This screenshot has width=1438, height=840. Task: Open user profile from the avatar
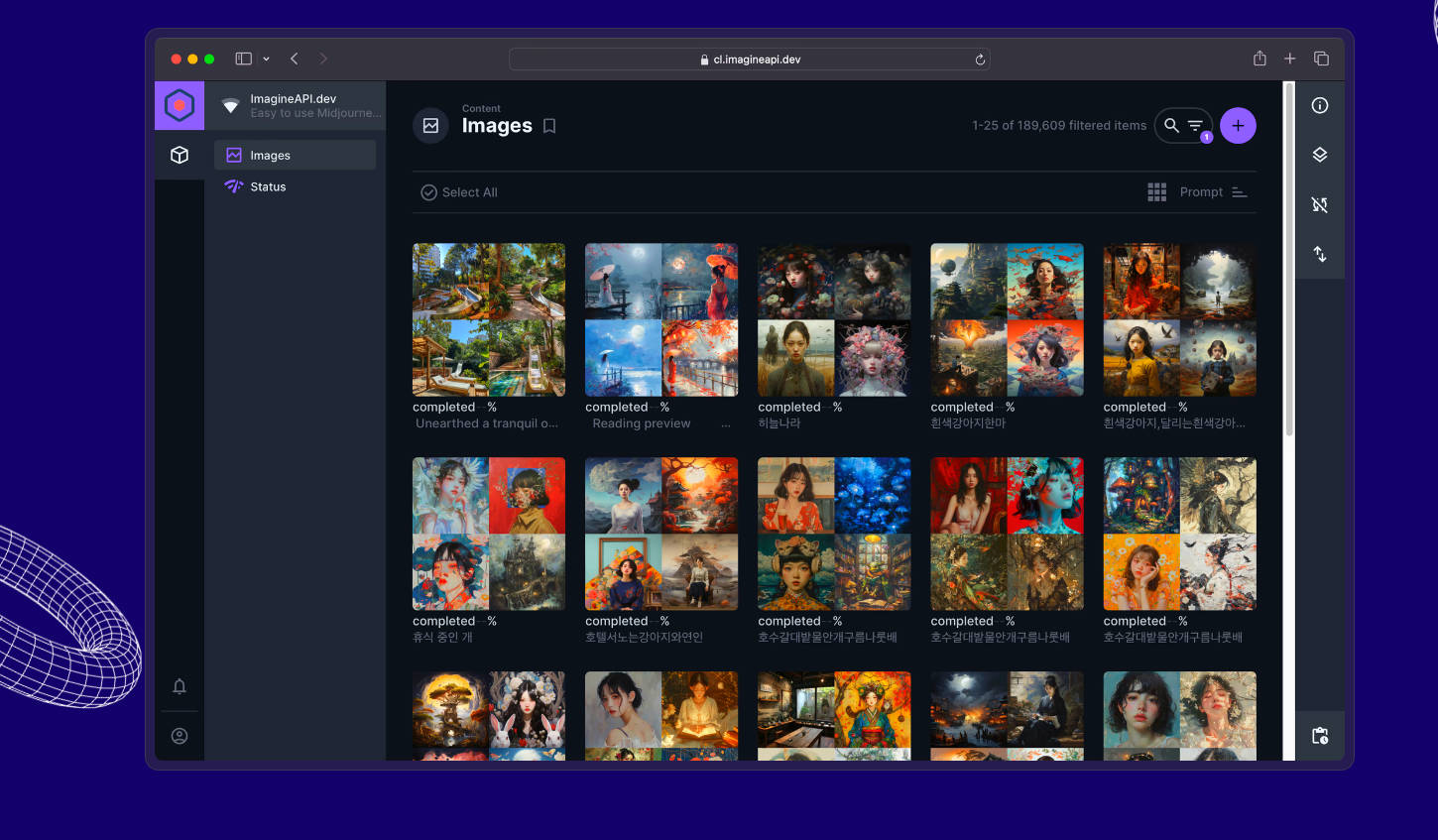[180, 736]
